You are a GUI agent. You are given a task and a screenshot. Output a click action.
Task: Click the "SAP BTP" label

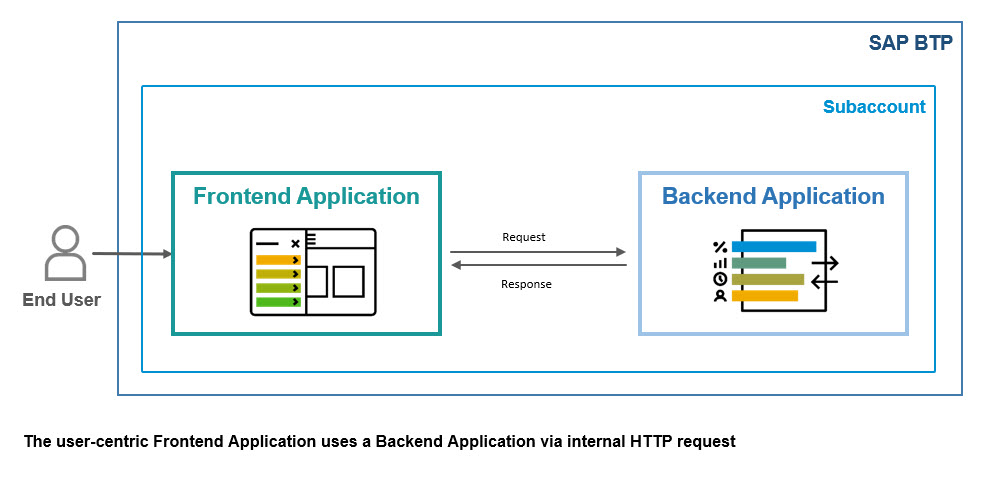(x=910, y=43)
